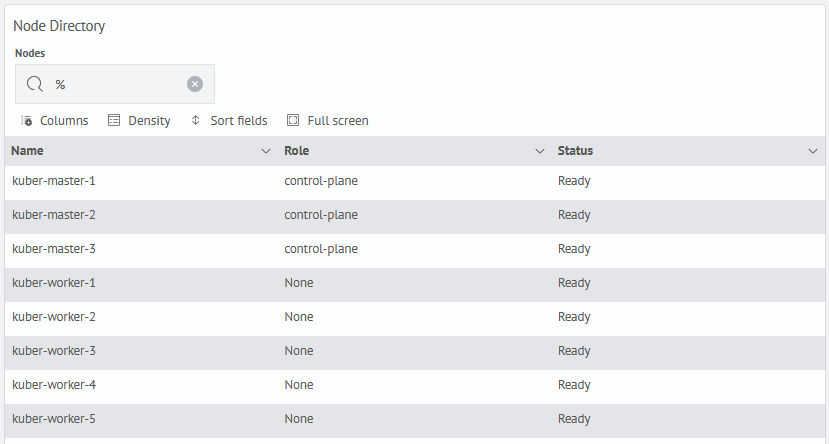Viewport: 829px width, 444px height.
Task: Click the Sort fields arrows icon
Action: coord(196,121)
